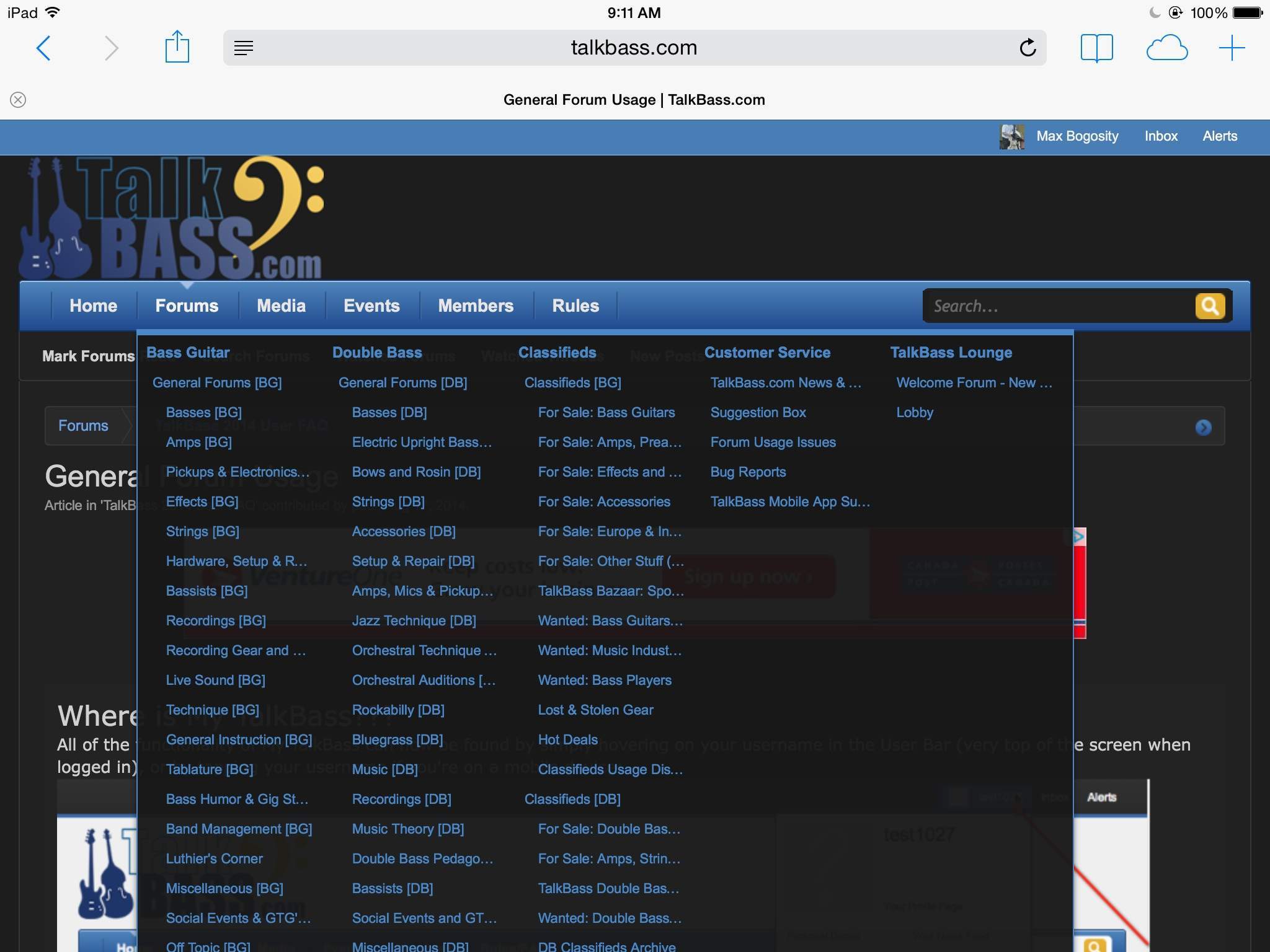Image resolution: width=1270 pixels, height=952 pixels.
Task: Click the yellow search magnifier button
Action: 1210,306
